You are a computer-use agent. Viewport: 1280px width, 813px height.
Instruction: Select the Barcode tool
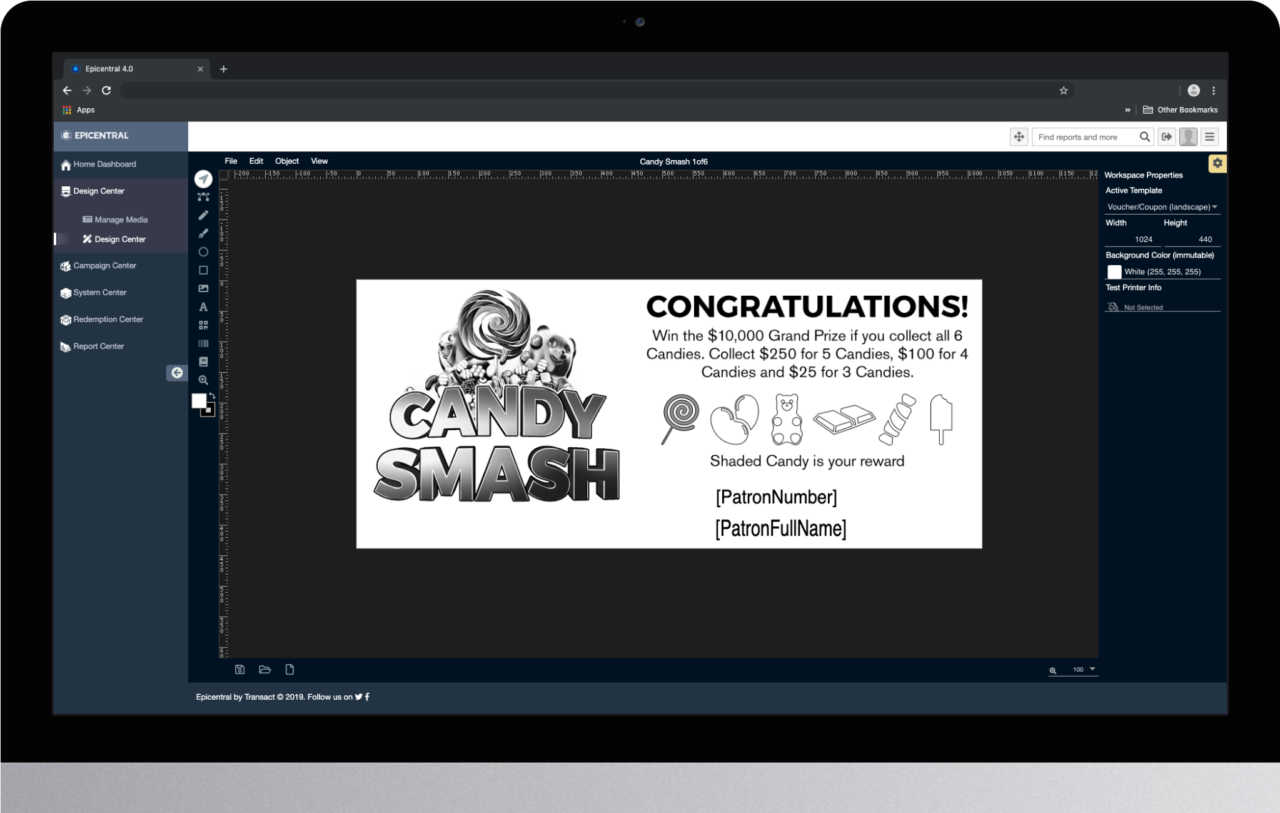click(x=203, y=343)
